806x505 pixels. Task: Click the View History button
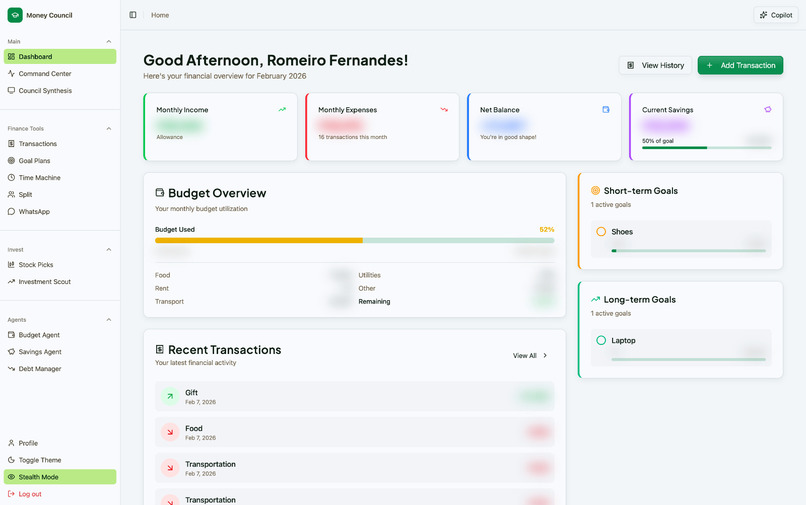coord(655,65)
